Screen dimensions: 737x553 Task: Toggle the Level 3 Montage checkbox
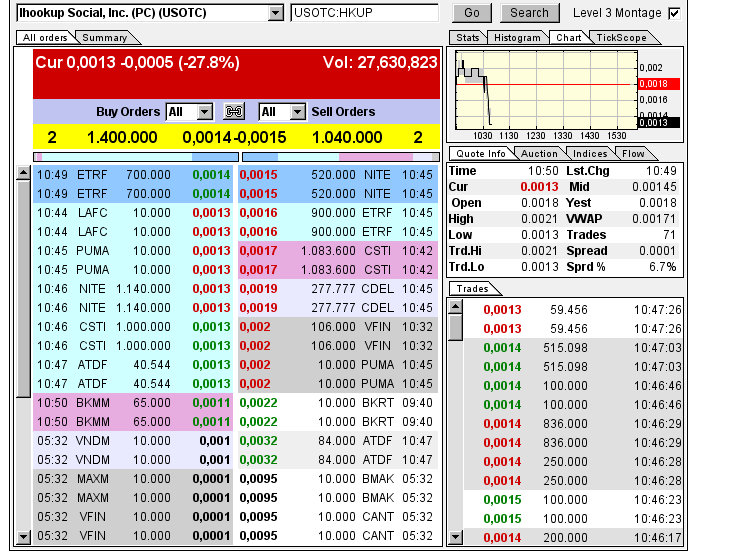[x=674, y=13]
